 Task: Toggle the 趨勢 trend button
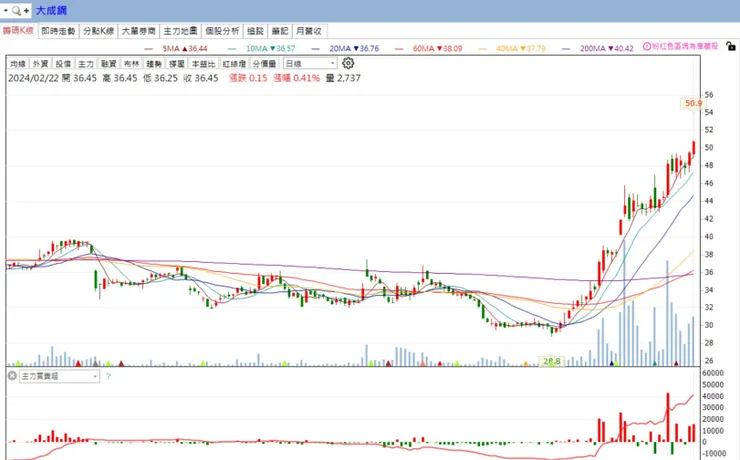click(x=154, y=64)
